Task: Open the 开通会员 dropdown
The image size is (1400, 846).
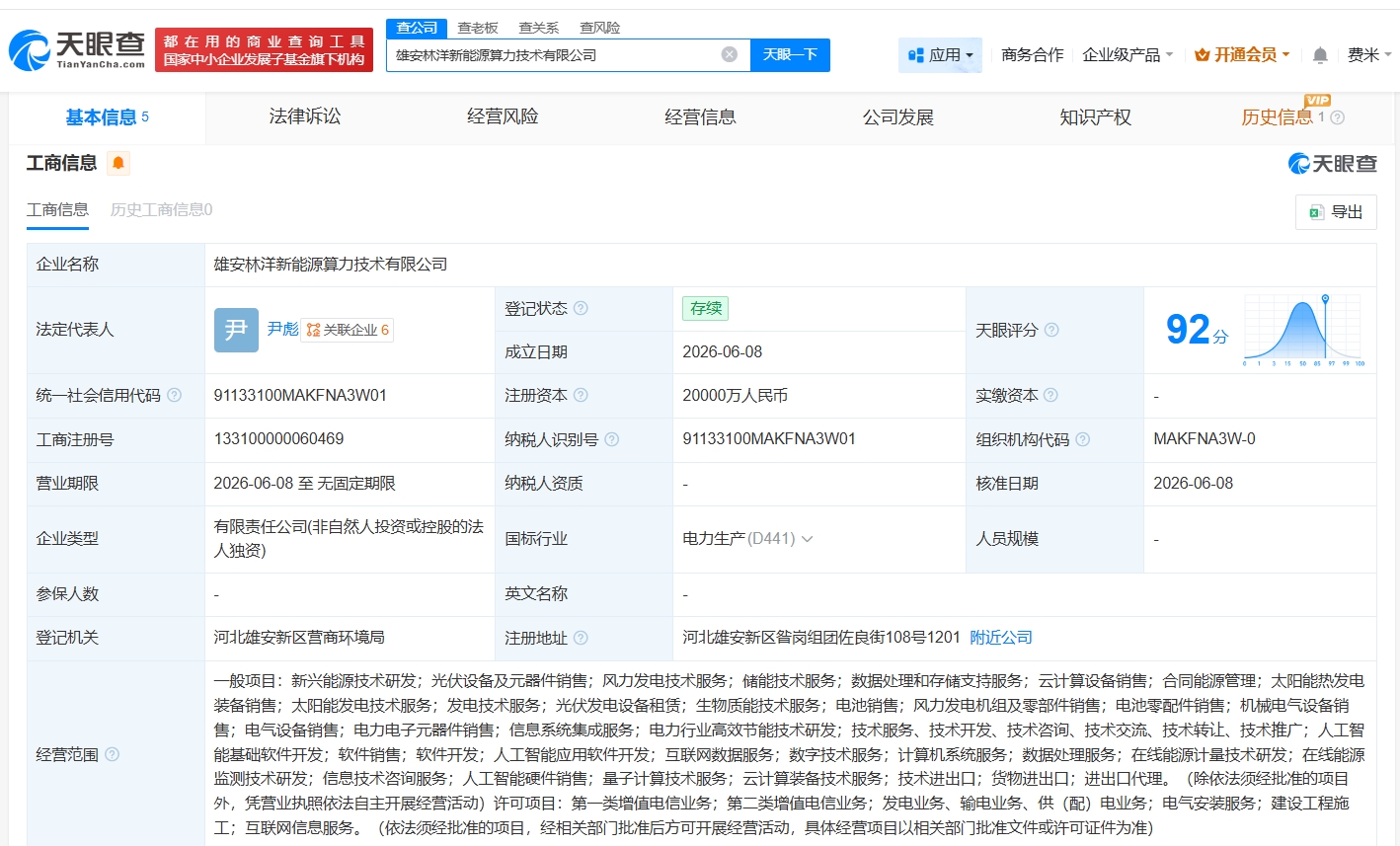Action: (1242, 55)
